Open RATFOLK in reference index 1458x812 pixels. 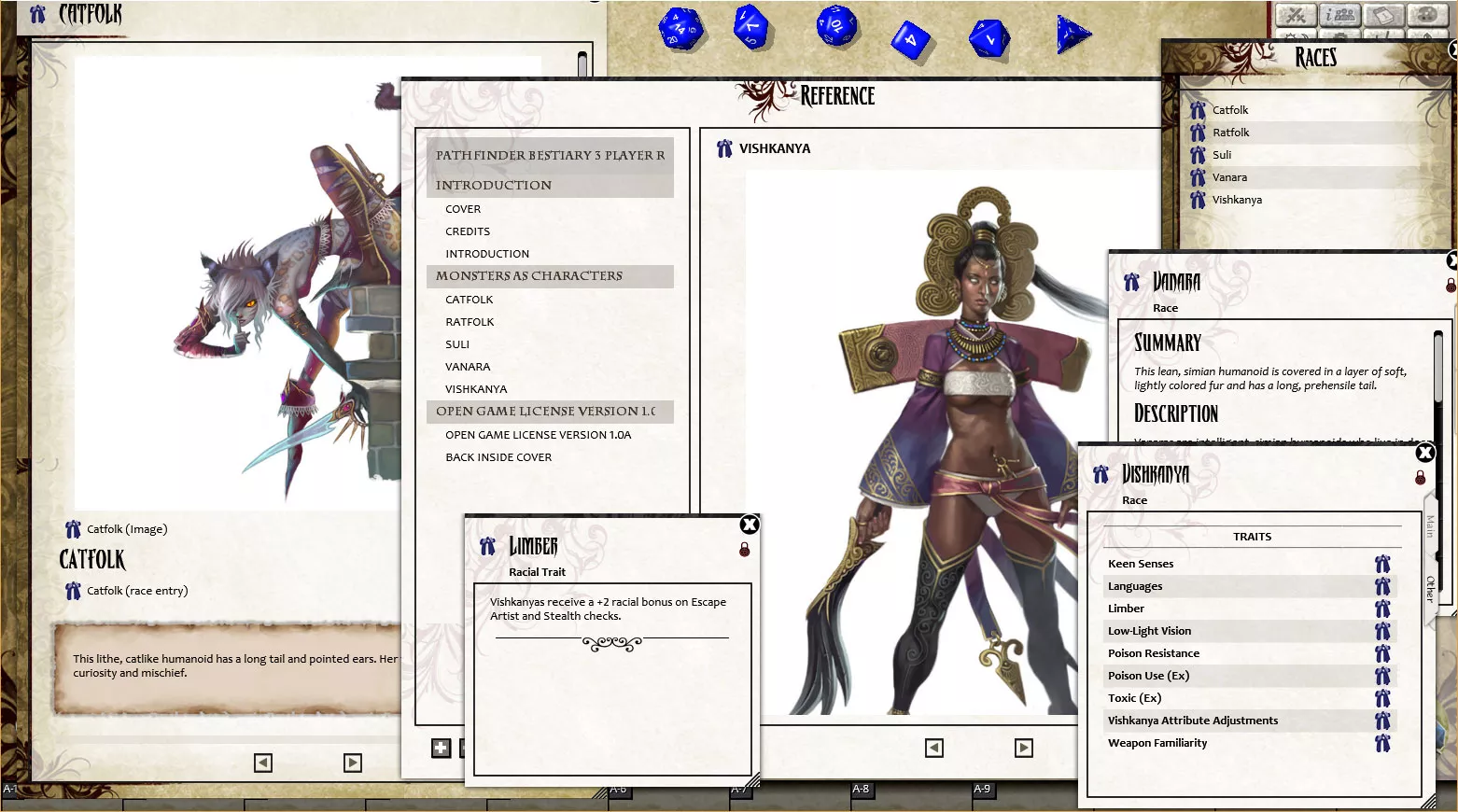click(x=470, y=322)
